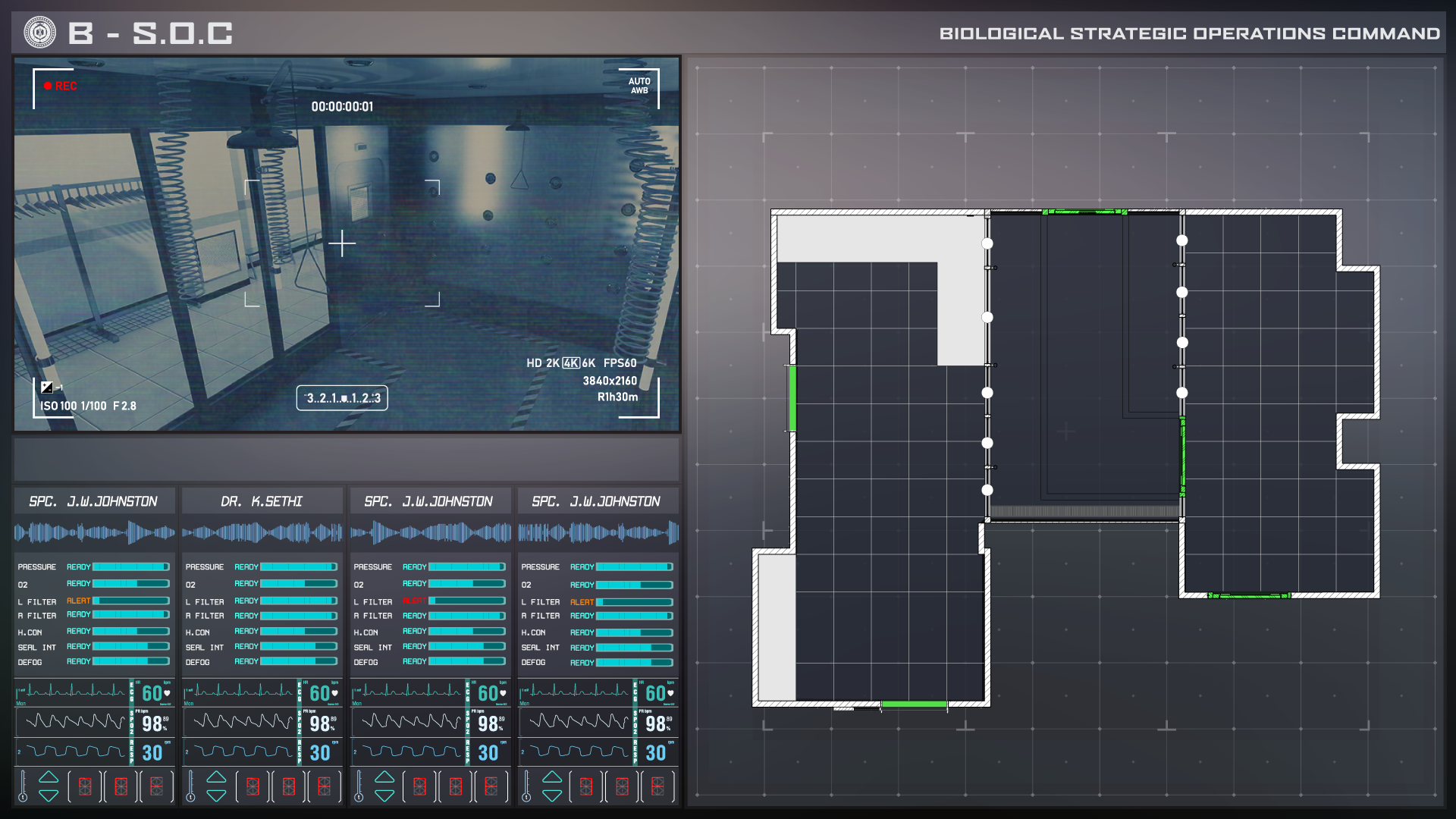Image resolution: width=1456 pixels, height=819 pixels.
Task: Click the B-S.O.C emblem logo
Action: tap(39, 33)
